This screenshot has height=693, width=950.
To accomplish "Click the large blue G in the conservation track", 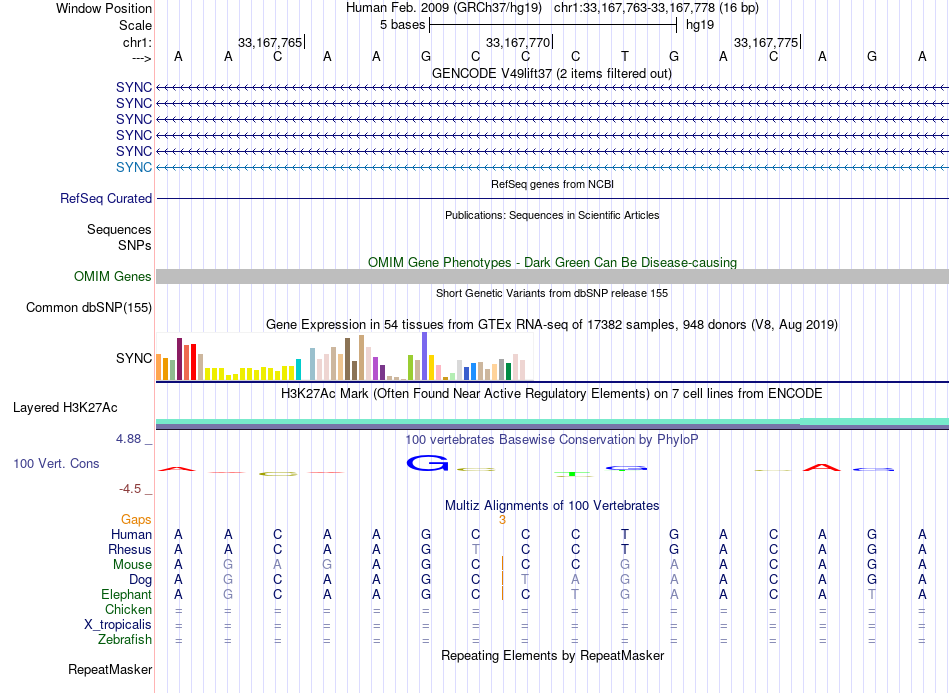I will coord(427,464).
